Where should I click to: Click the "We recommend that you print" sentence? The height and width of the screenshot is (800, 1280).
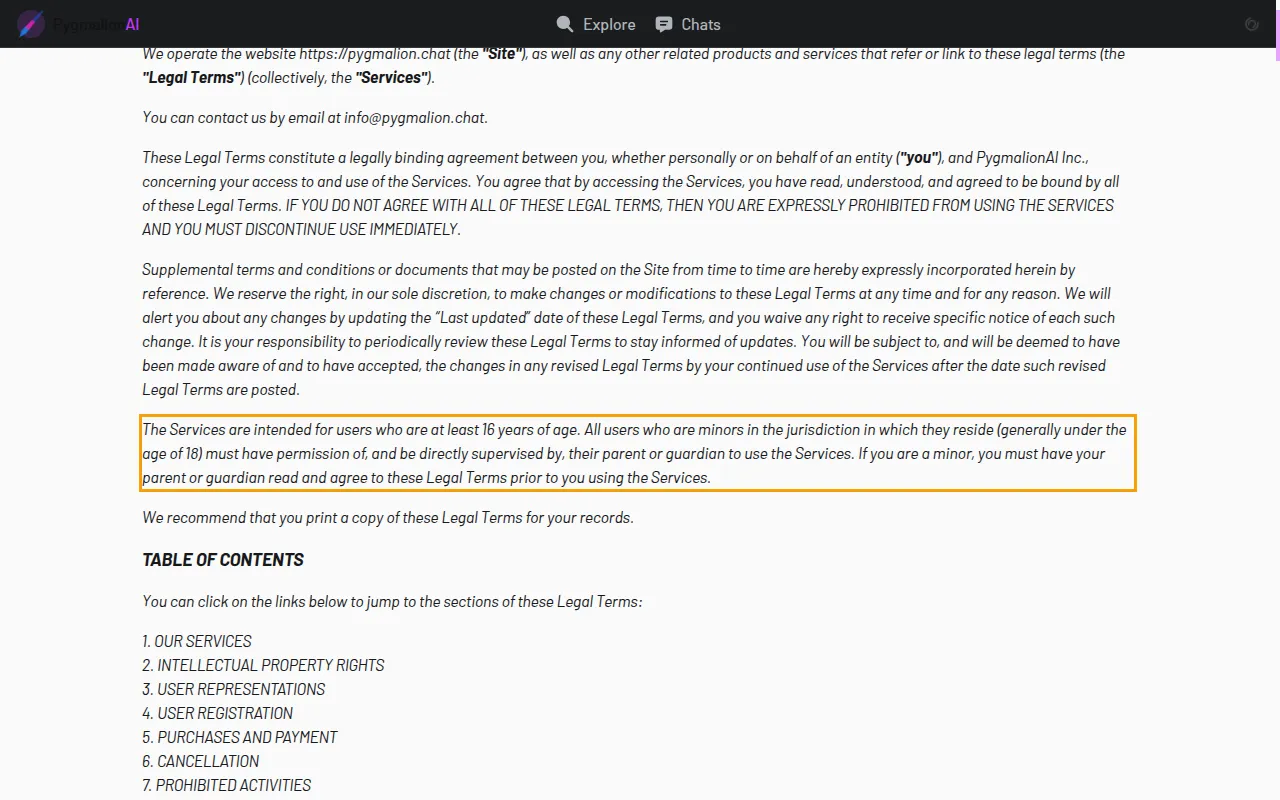[388, 518]
